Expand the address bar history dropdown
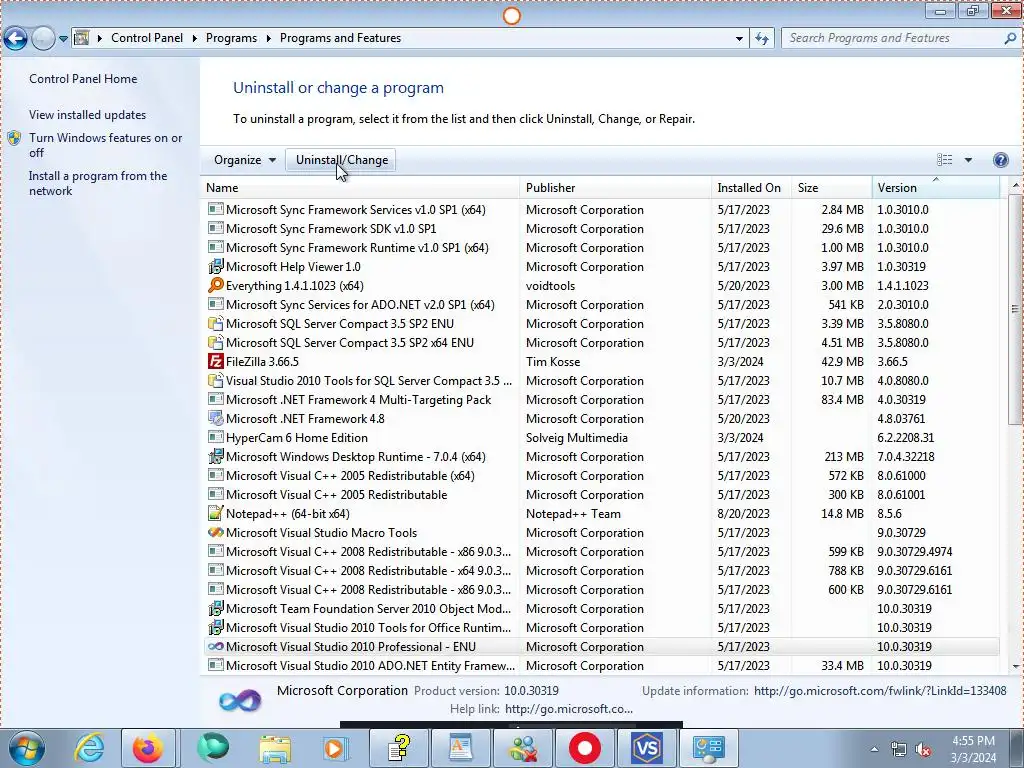1024x768 pixels. tap(739, 39)
